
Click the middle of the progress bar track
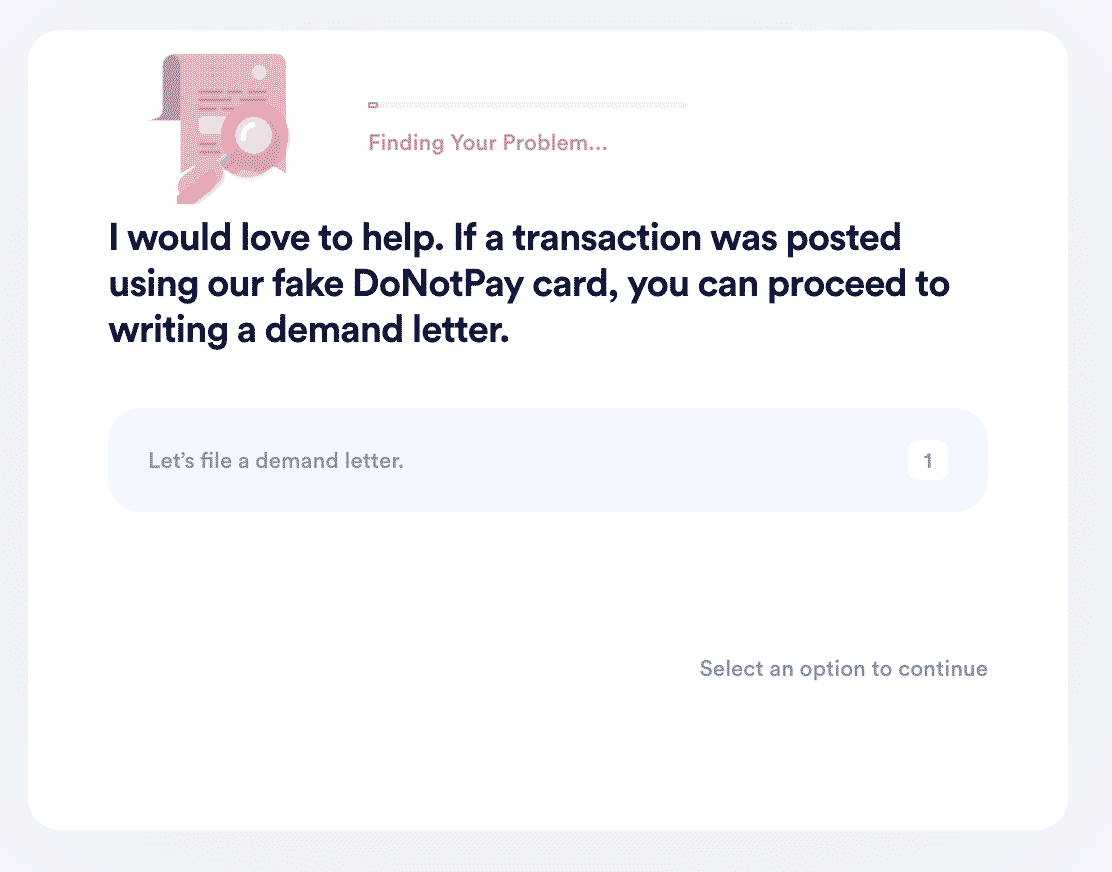pyautogui.click(x=528, y=105)
